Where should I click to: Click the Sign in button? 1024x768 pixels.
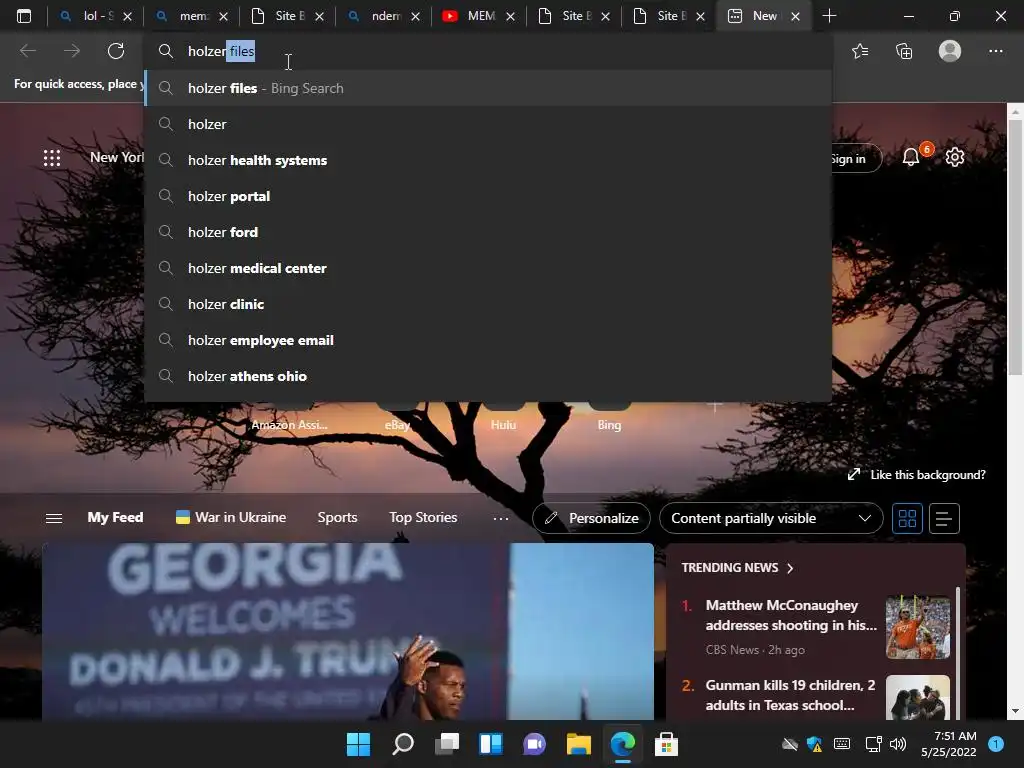856,159
